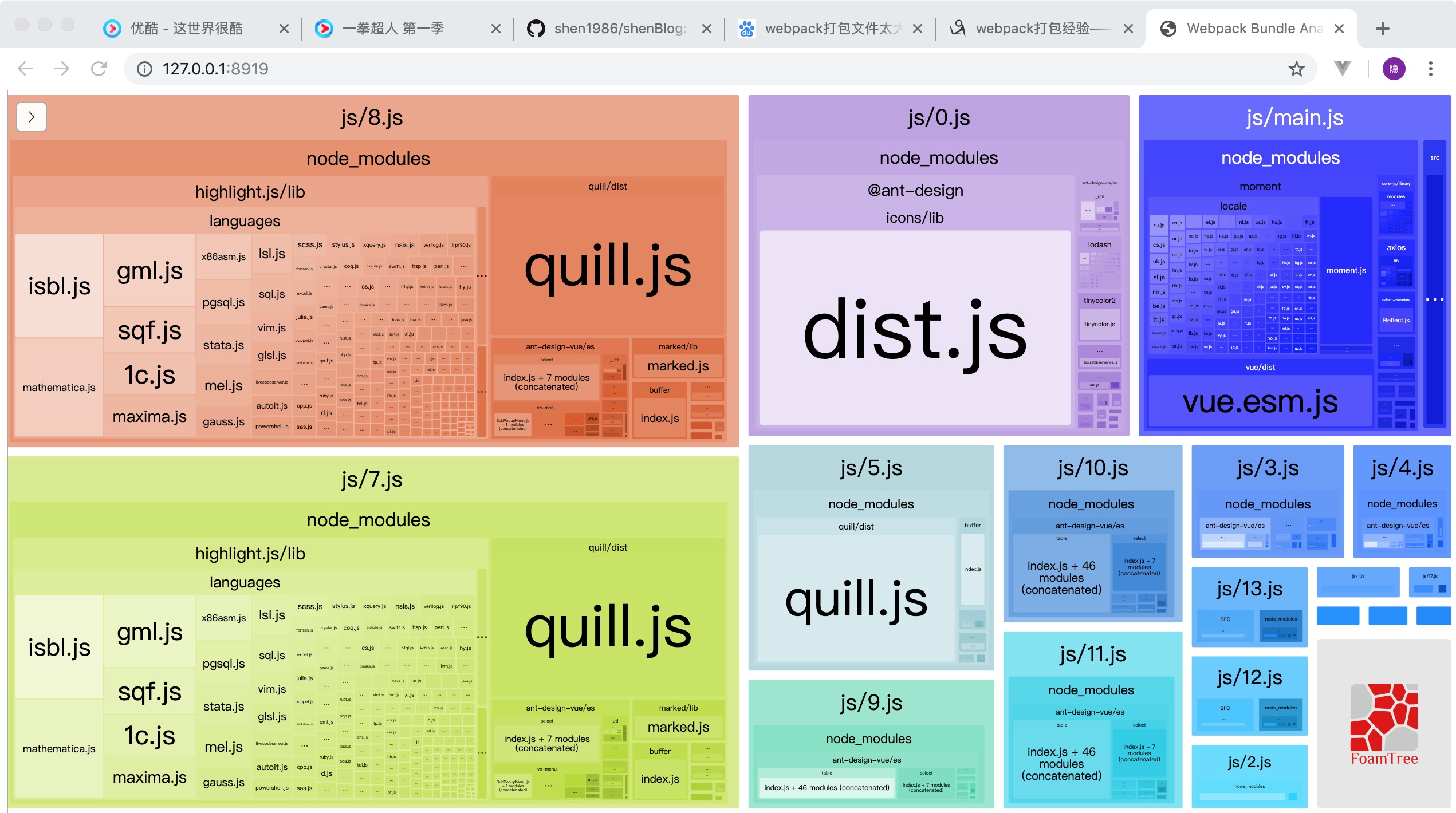1456x813 pixels.
Task: Click the js/3.js bundle title
Action: pyautogui.click(x=1268, y=468)
